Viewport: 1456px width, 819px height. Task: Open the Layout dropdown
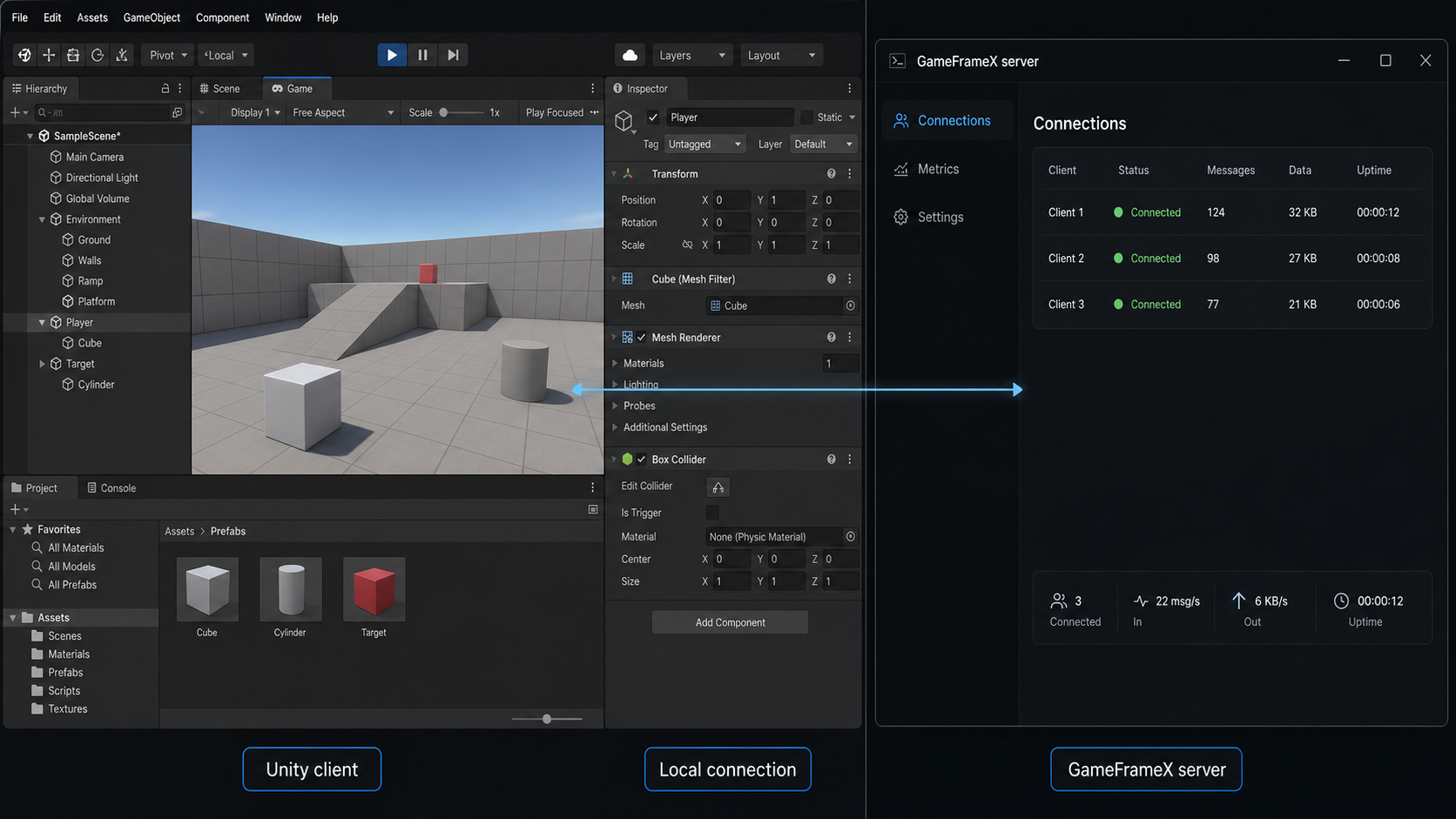click(x=781, y=55)
